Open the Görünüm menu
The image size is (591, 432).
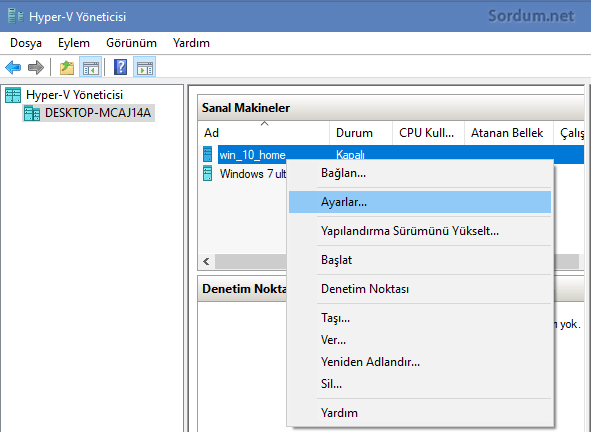(132, 43)
